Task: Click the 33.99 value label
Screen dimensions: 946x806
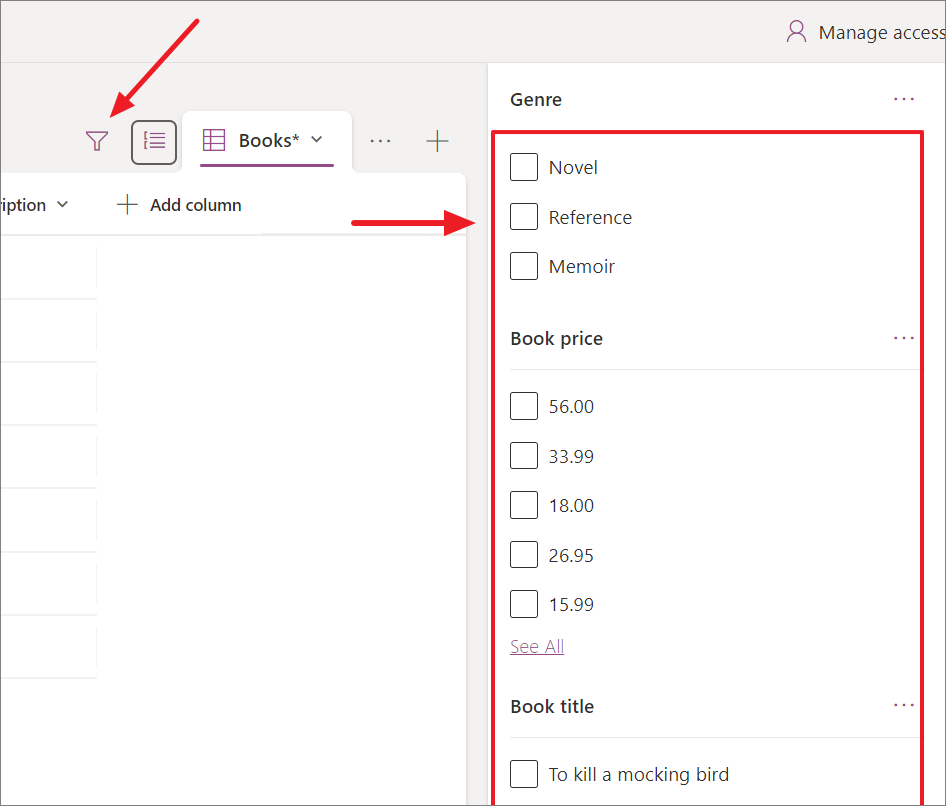Action: click(x=571, y=456)
